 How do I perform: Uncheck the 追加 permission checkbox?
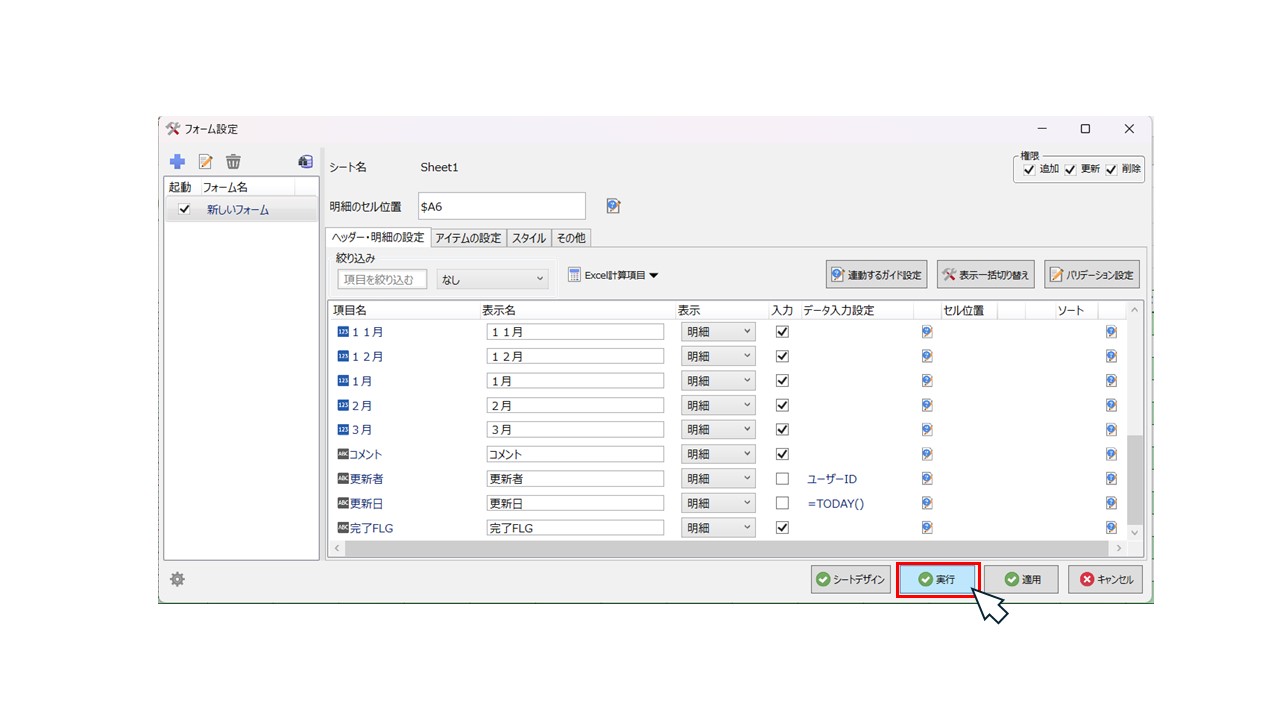click(1029, 170)
